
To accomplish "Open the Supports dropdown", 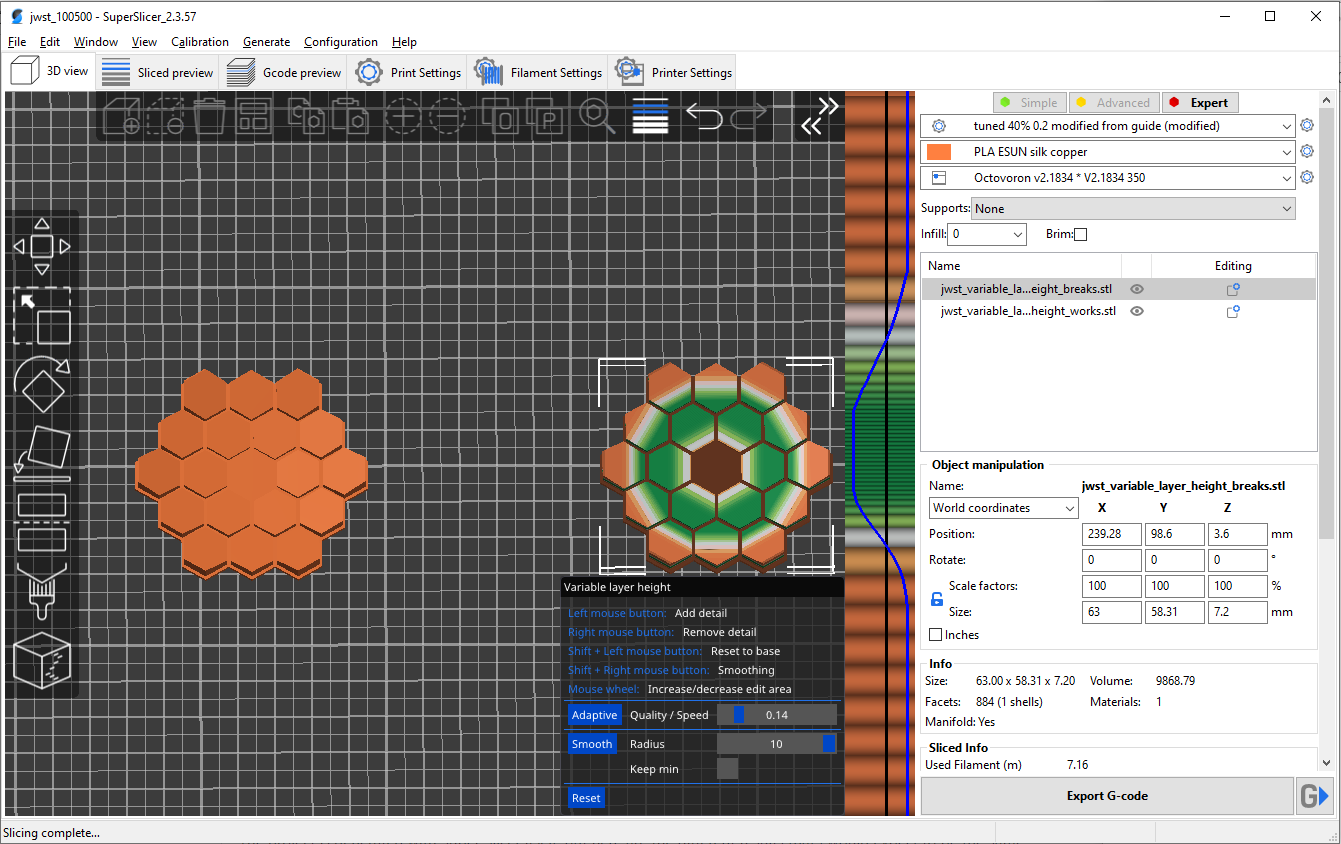I will tap(1133, 208).
